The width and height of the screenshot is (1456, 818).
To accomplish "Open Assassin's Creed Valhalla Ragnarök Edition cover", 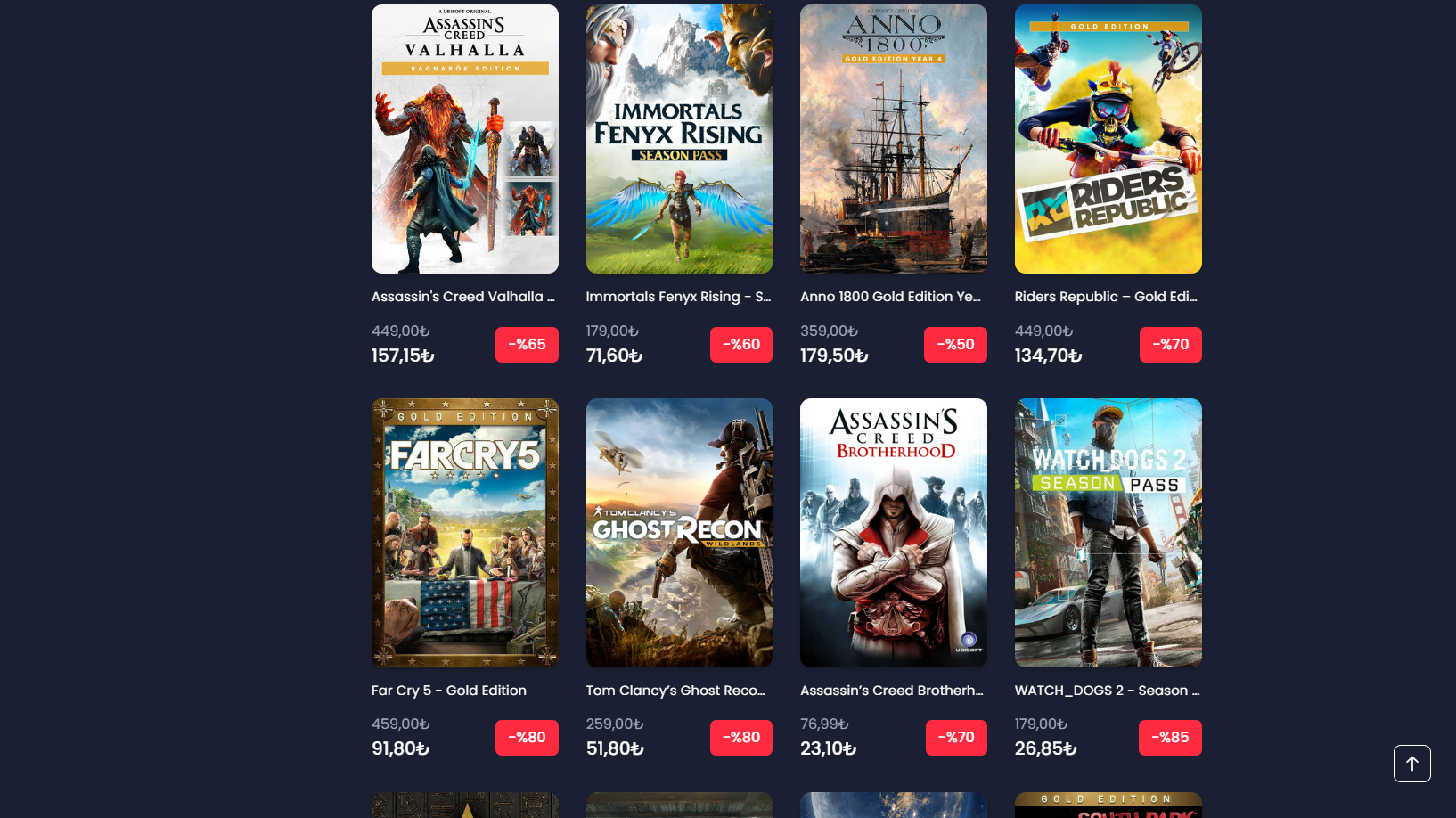I will [465, 139].
